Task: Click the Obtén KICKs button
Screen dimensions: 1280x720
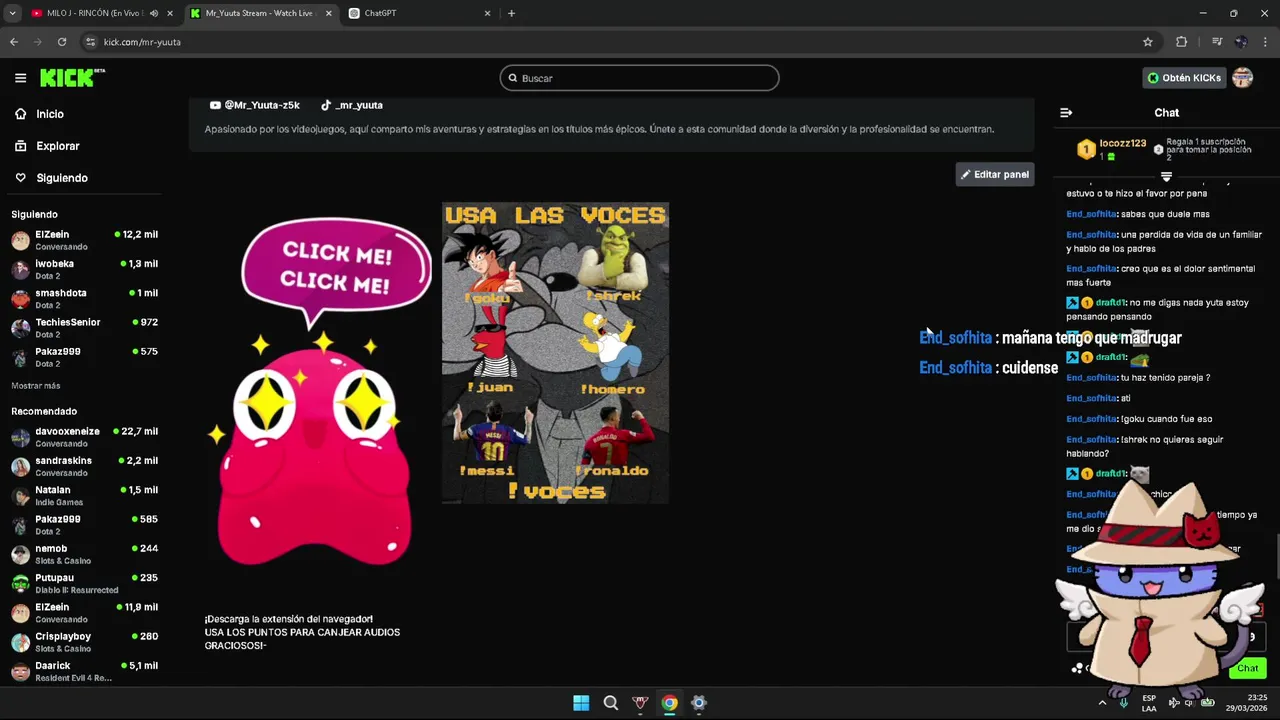Action: coord(1184,78)
